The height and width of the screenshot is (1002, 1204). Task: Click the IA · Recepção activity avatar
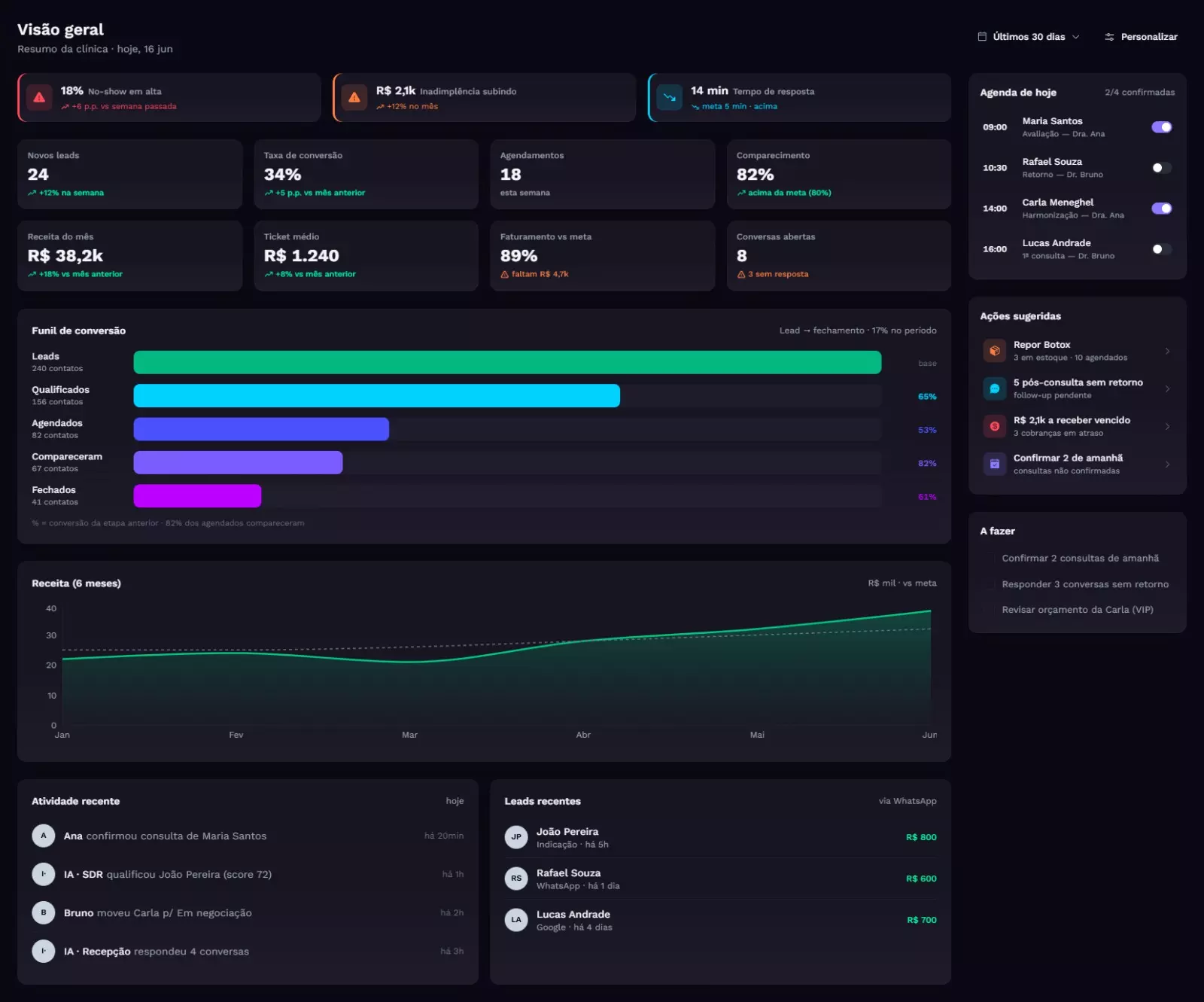44,952
